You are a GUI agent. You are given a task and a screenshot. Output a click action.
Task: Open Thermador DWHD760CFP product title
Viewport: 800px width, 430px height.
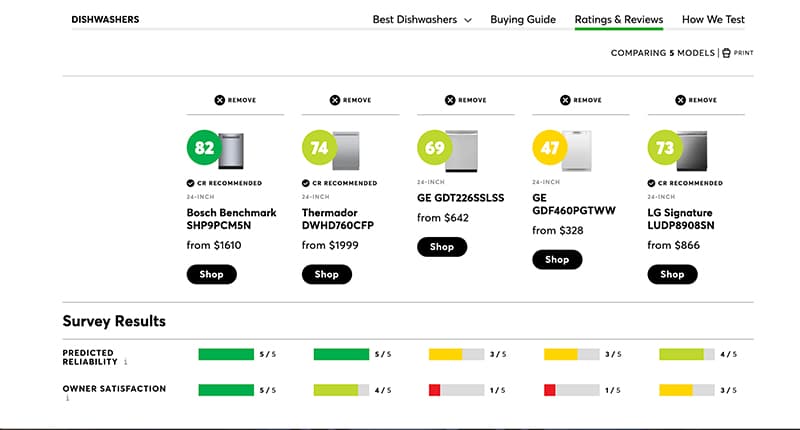click(x=338, y=219)
